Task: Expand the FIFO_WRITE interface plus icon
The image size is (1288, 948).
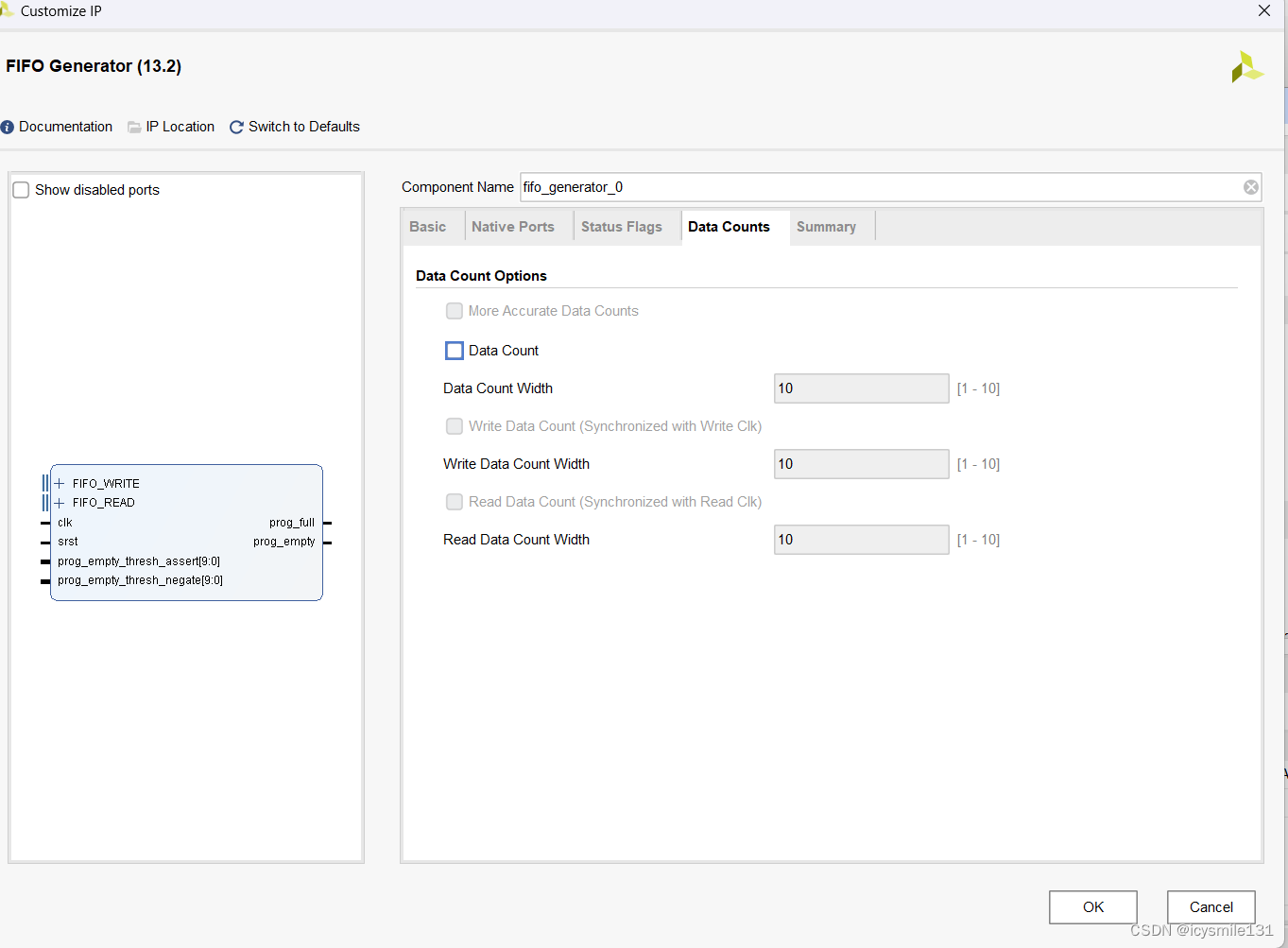Action: [x=60, y=484]
